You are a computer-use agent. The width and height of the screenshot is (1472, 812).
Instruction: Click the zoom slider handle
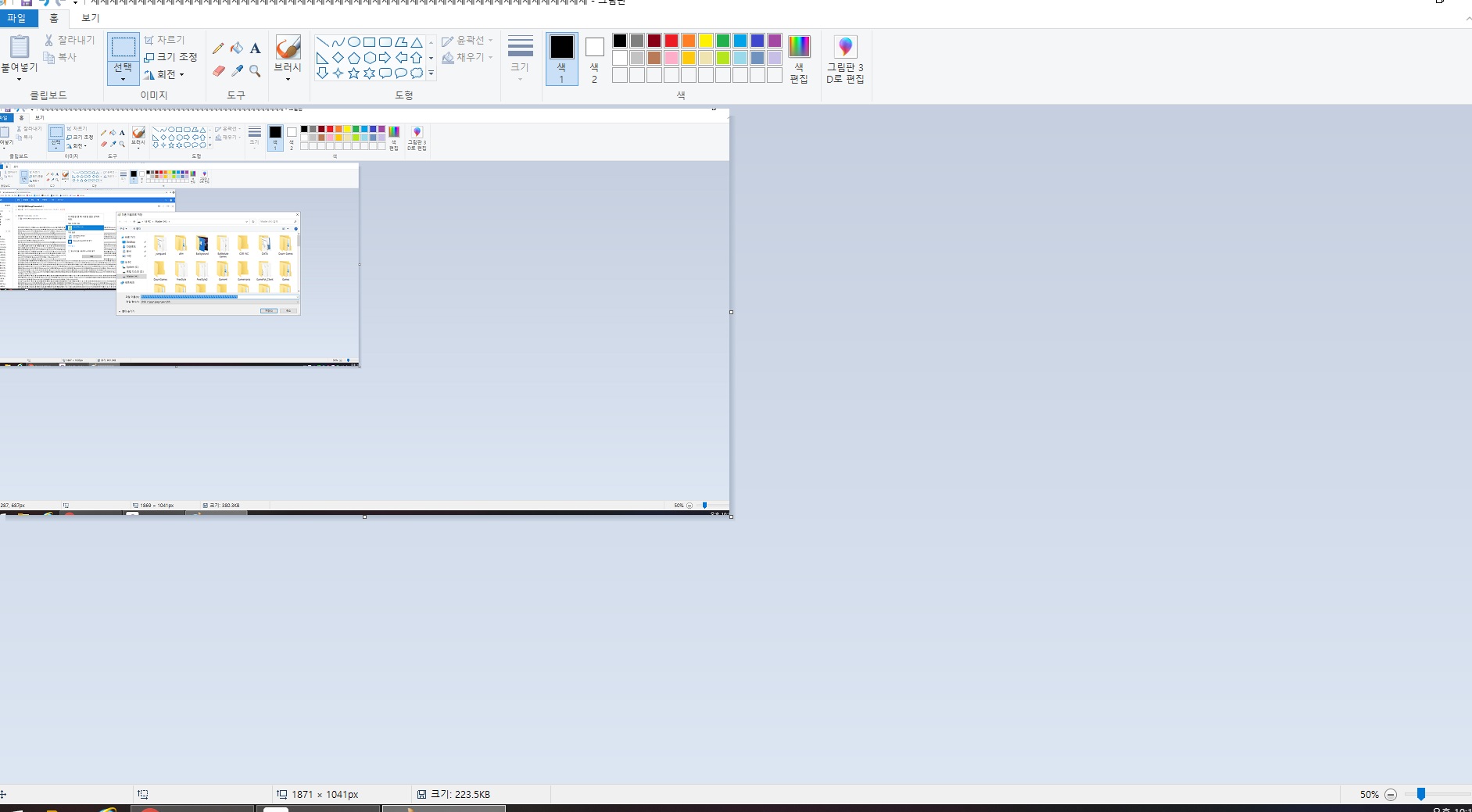point(1421,794)
